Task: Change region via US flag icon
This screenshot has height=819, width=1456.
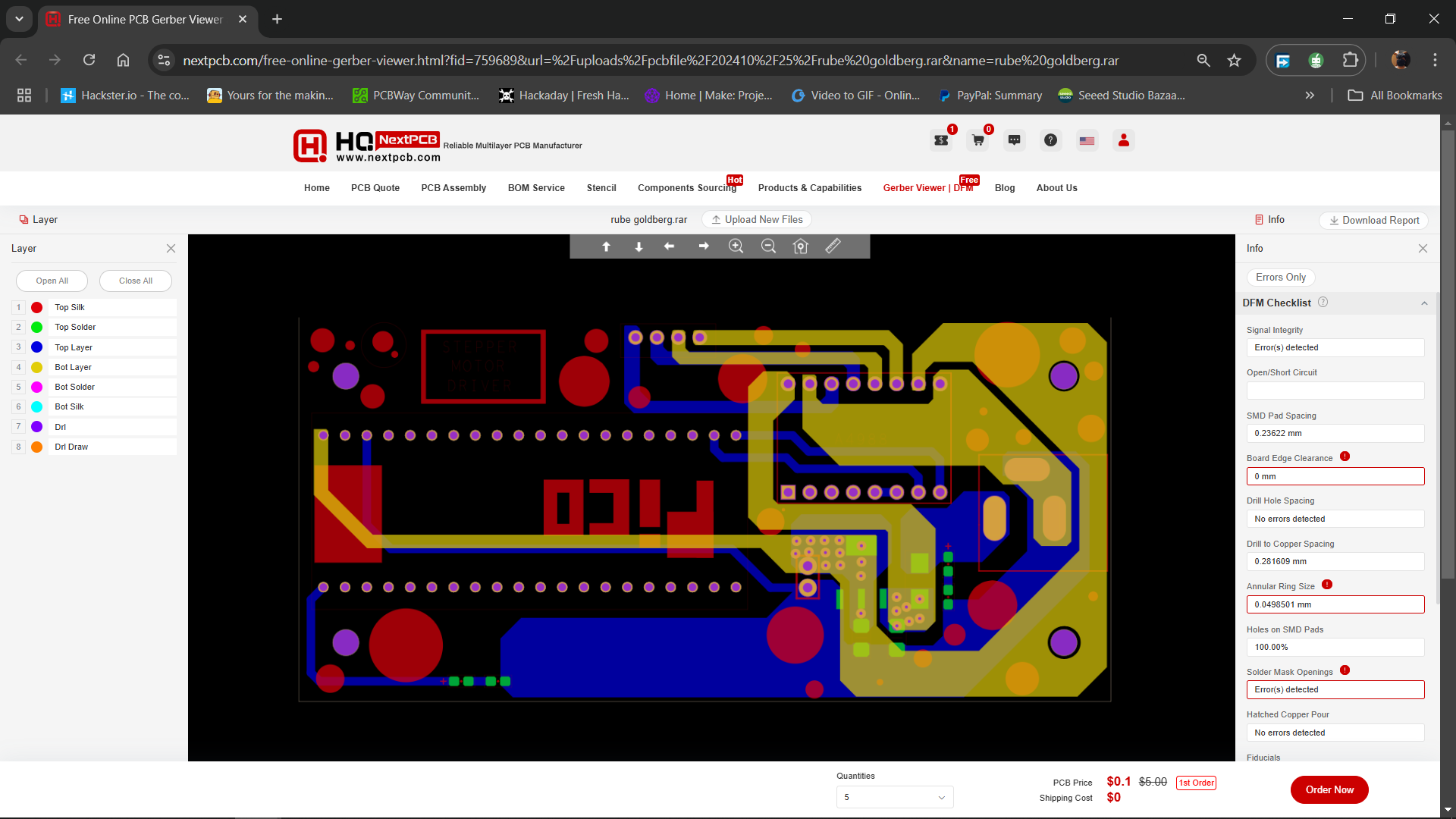Action: pos(1087,140)
